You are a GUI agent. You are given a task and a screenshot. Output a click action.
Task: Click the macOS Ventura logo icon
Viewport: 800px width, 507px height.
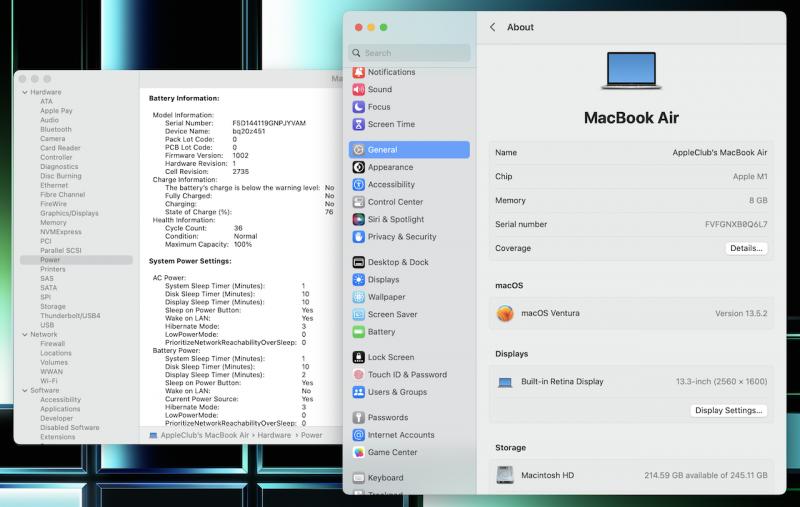(x=505, y=313)
